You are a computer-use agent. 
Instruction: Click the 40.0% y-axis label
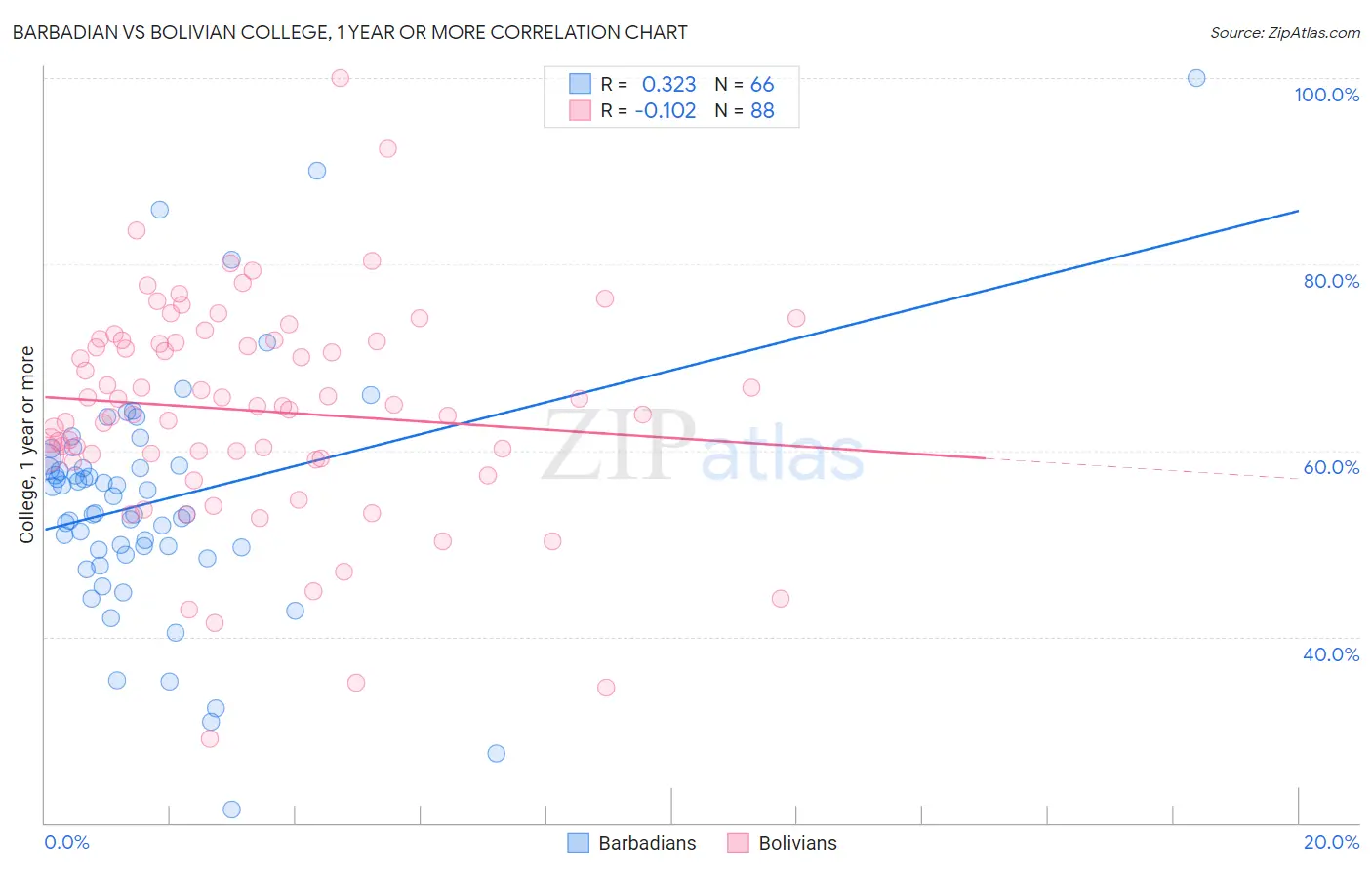(x=1331, y=654)
